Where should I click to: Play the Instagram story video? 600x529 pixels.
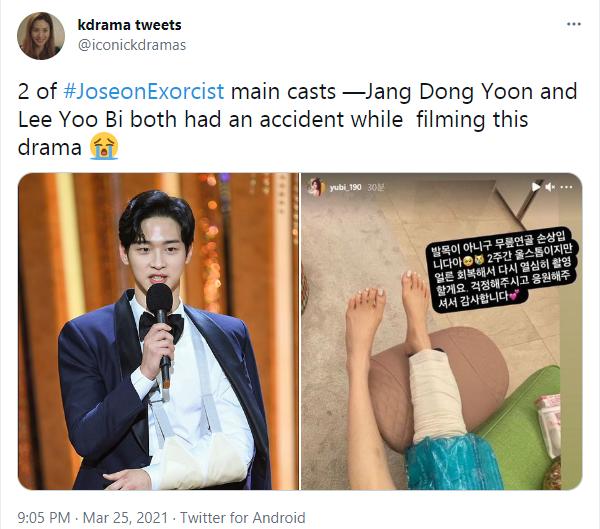[x=536, y=187]
